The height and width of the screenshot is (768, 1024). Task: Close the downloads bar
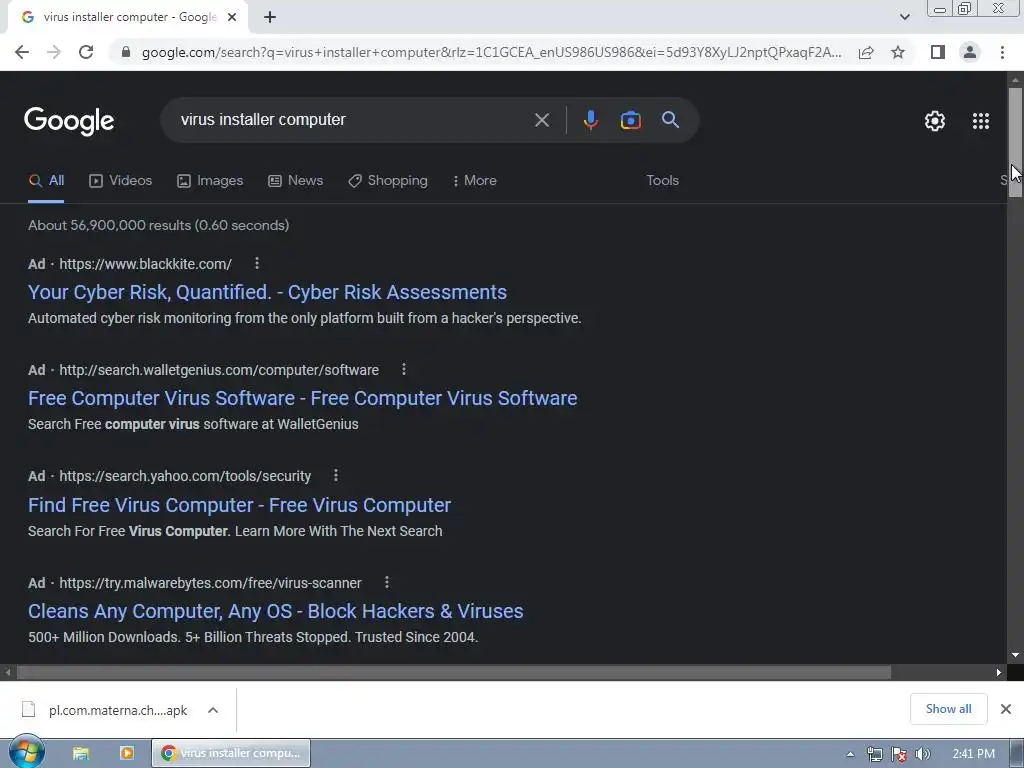(1006, 709)
